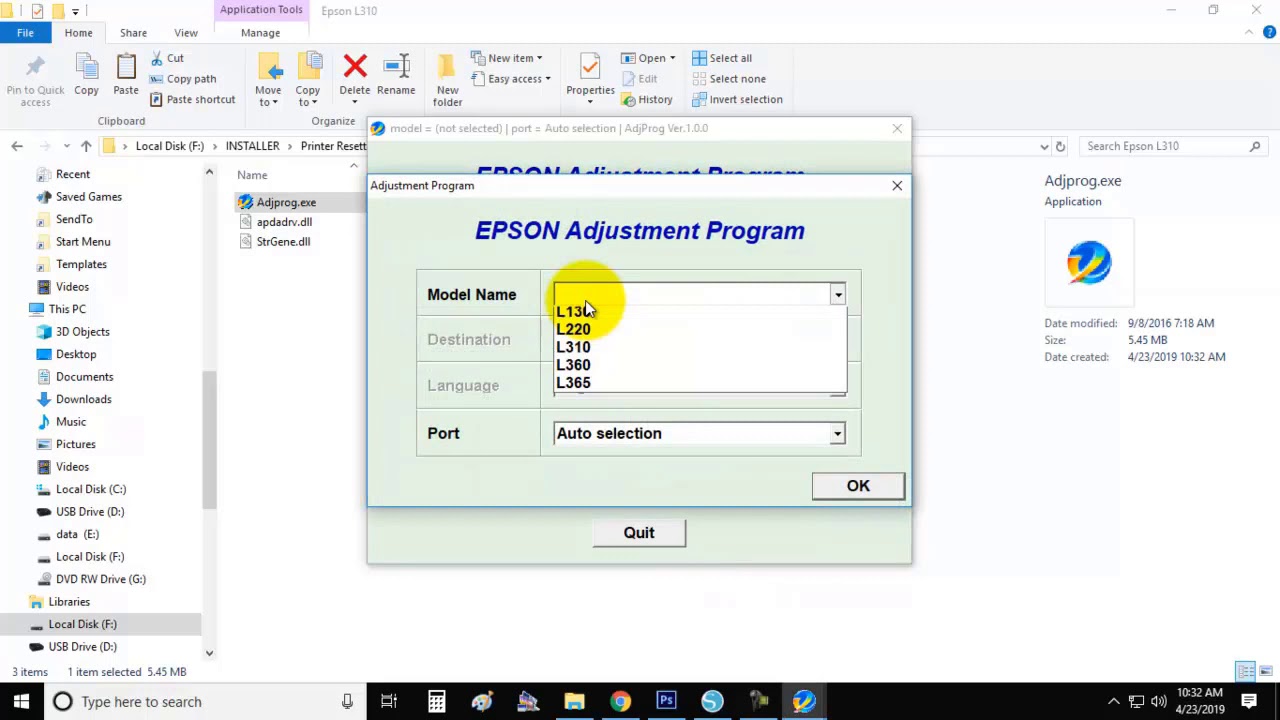Go up one folder level

tap(86, 146)
